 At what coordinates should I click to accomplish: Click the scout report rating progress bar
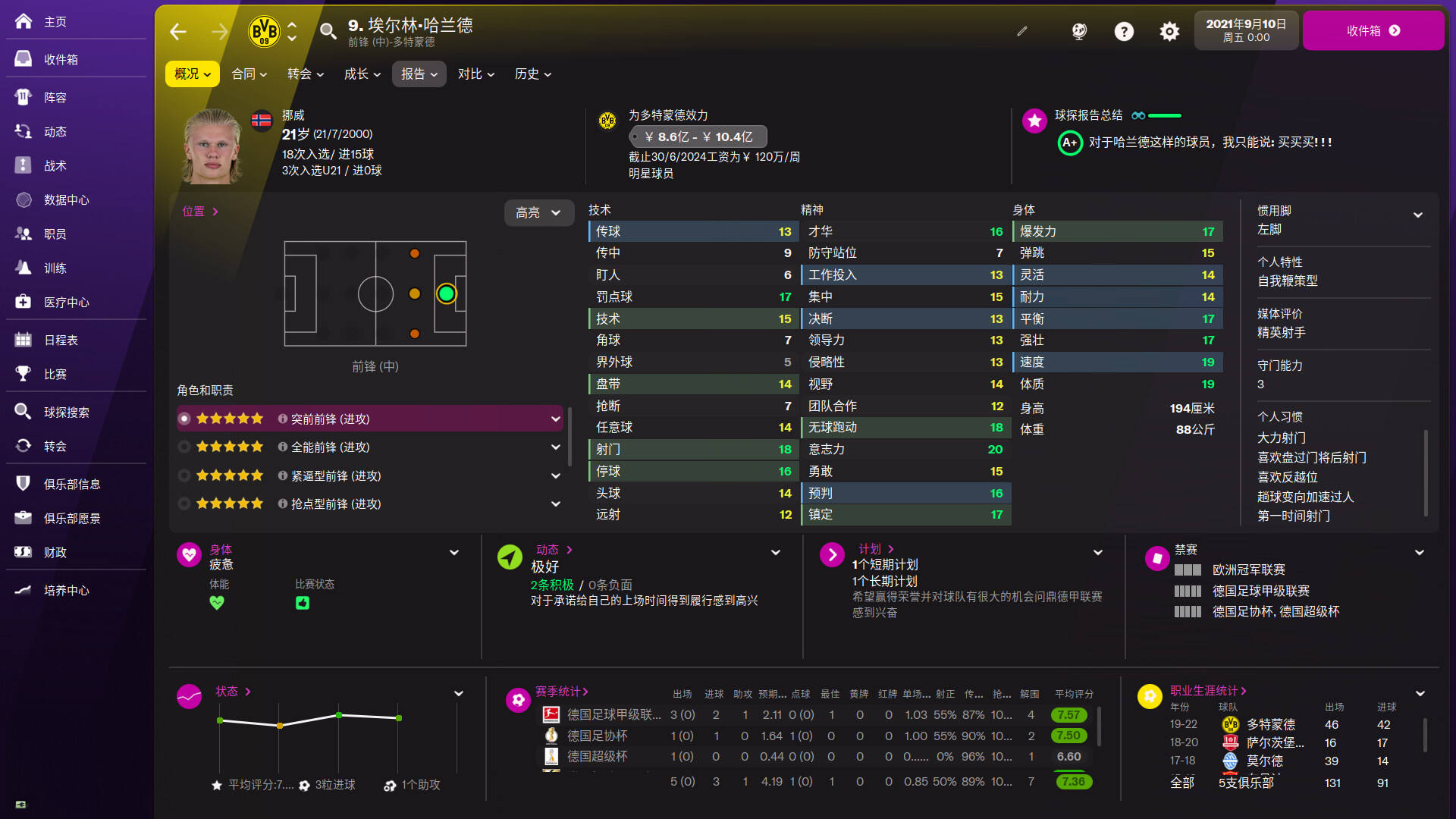[x=1166, y=115]
